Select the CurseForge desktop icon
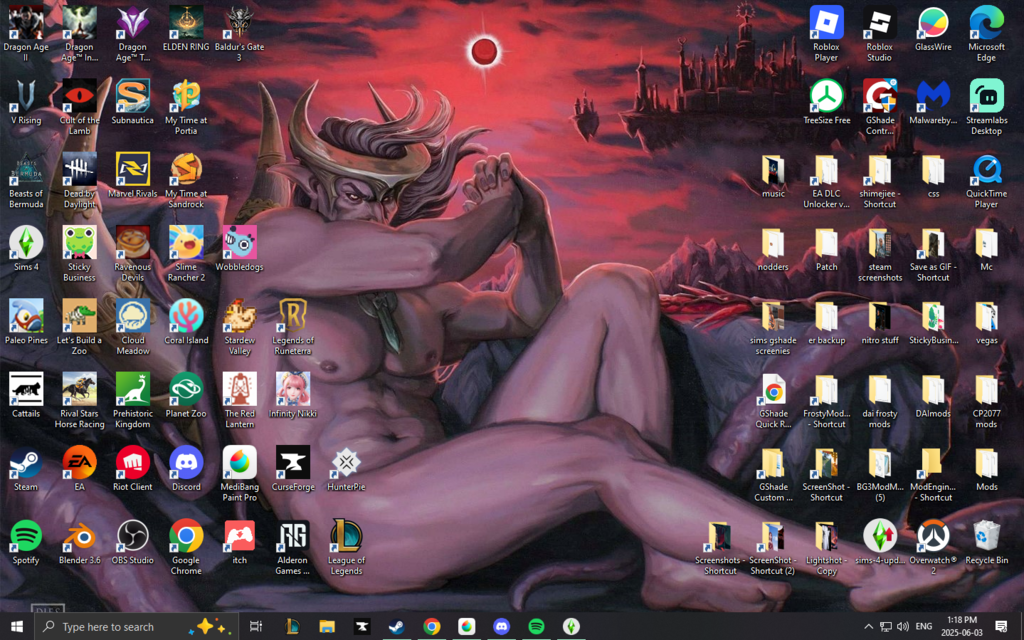The width and height of the screenshot is (1024, 640). (293, 468)
